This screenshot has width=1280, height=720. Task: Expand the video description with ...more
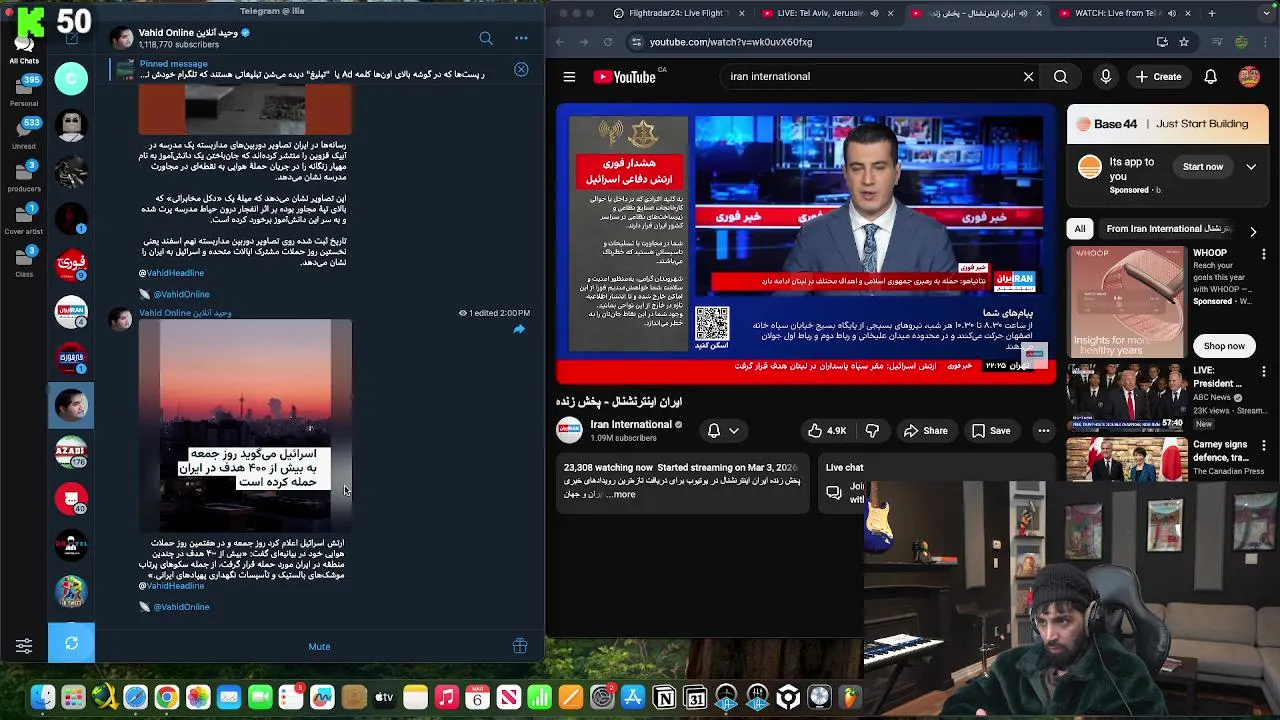coord(619,494)
